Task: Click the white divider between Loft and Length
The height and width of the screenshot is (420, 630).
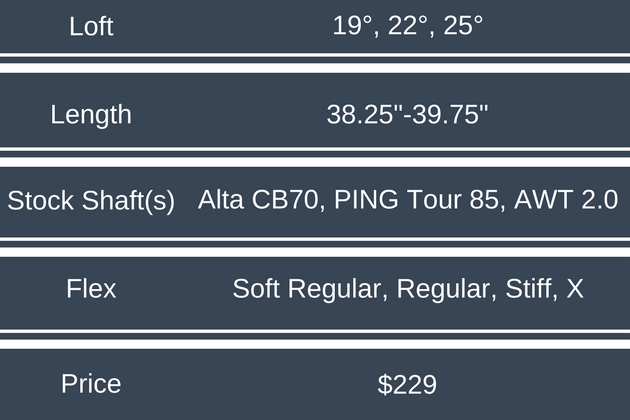Action: tap(315, 65)
